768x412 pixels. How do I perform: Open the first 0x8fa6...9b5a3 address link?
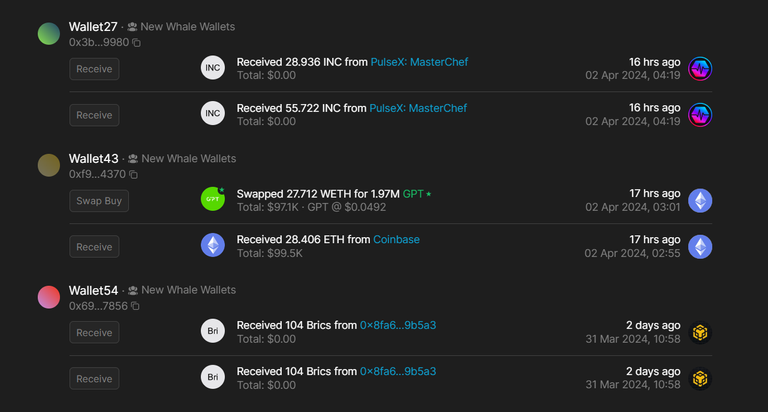tap(398, 325)
